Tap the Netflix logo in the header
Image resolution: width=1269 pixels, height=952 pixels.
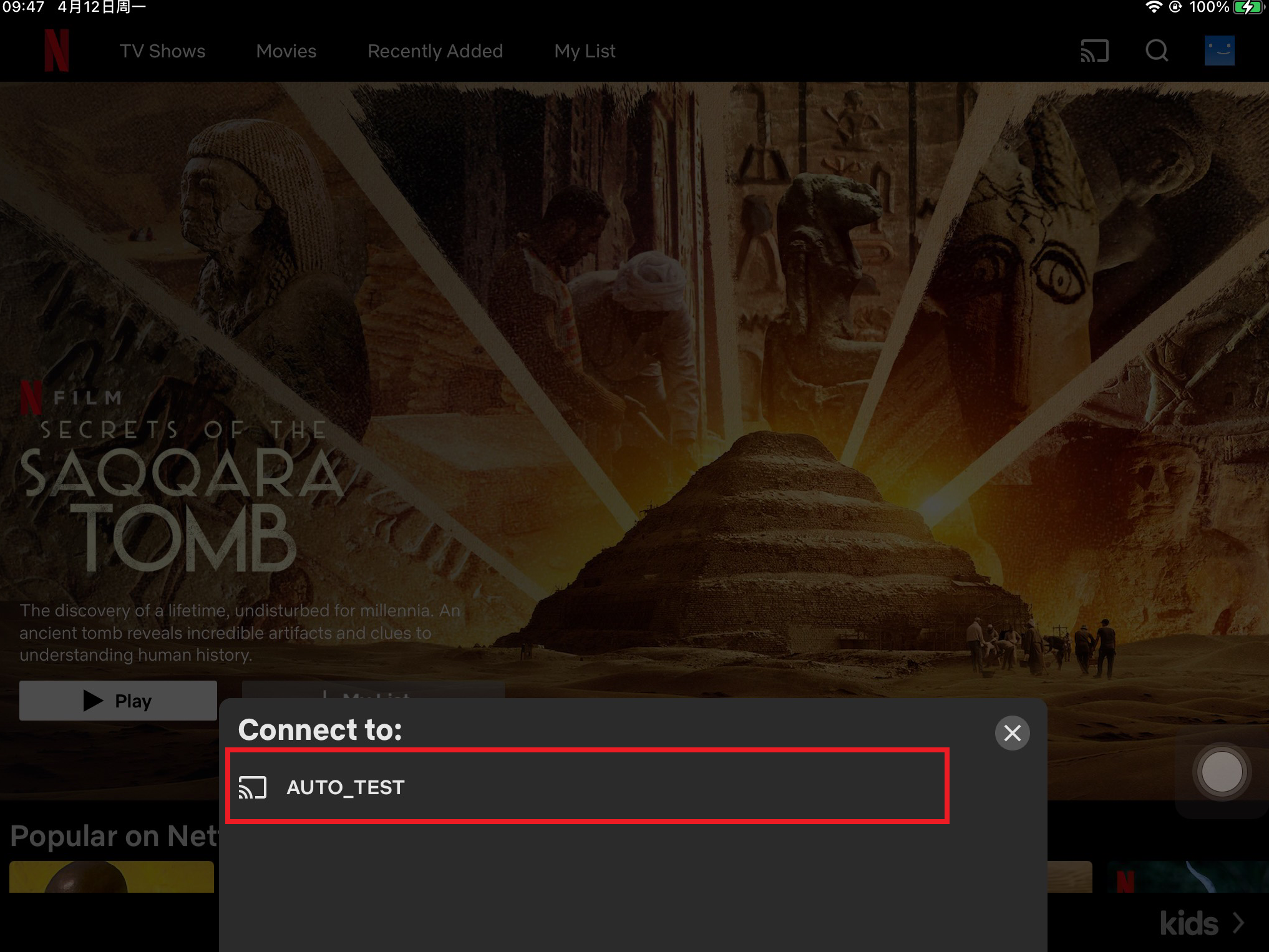point(57,51)
